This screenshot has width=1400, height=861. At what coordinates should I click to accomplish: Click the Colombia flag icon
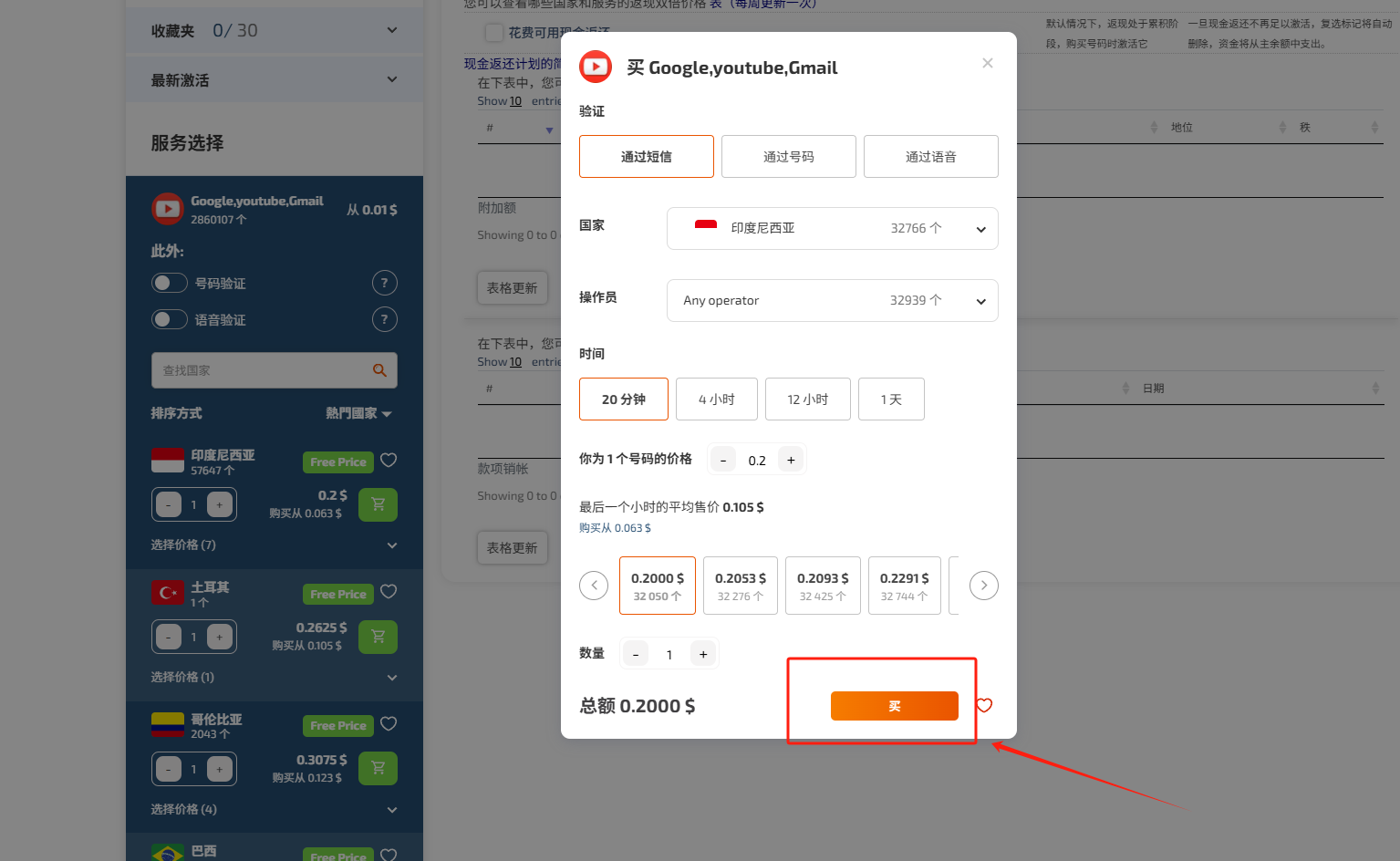click(168, 724)
